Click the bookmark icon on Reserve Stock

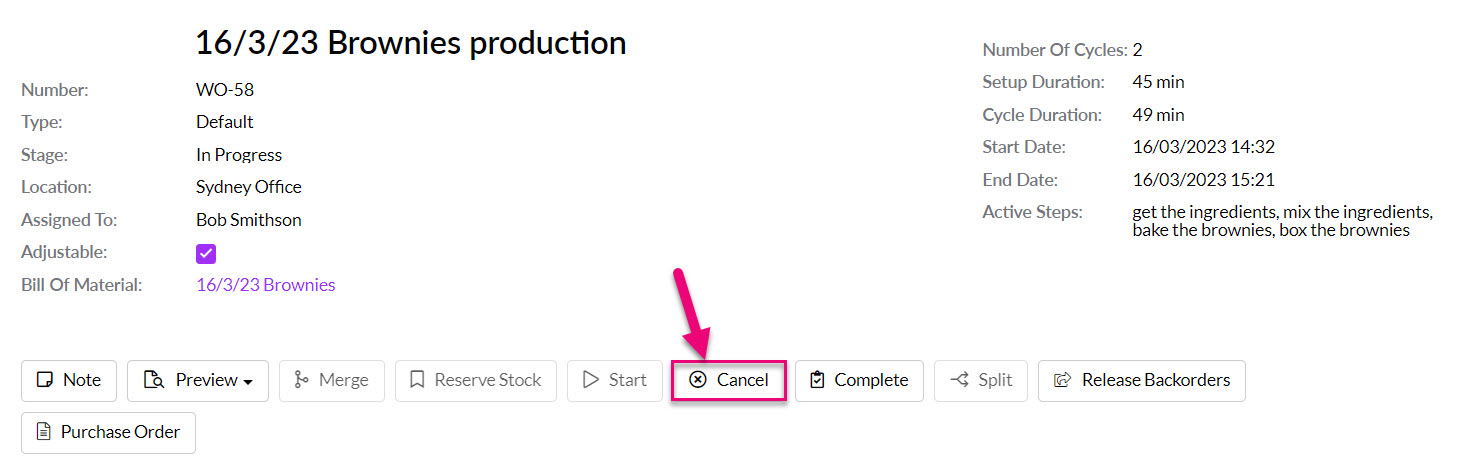pyautogui.click(x=417, y=380)
